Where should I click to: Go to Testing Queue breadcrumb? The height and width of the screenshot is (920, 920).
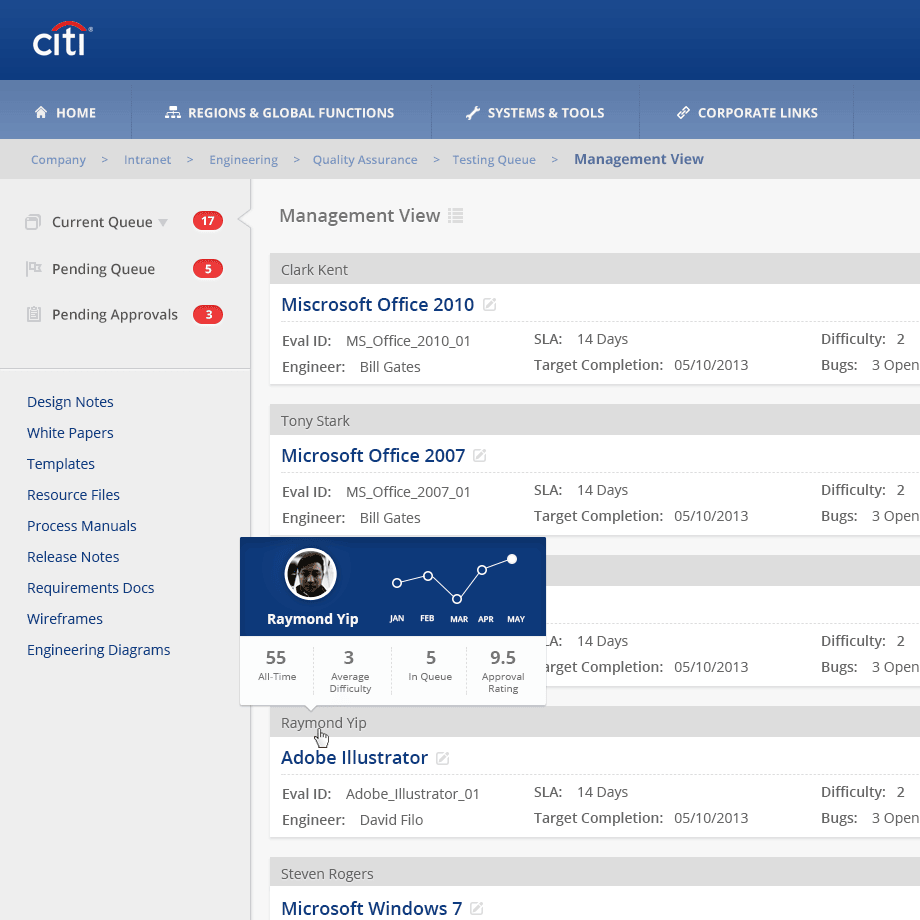(x=494, y=160)
